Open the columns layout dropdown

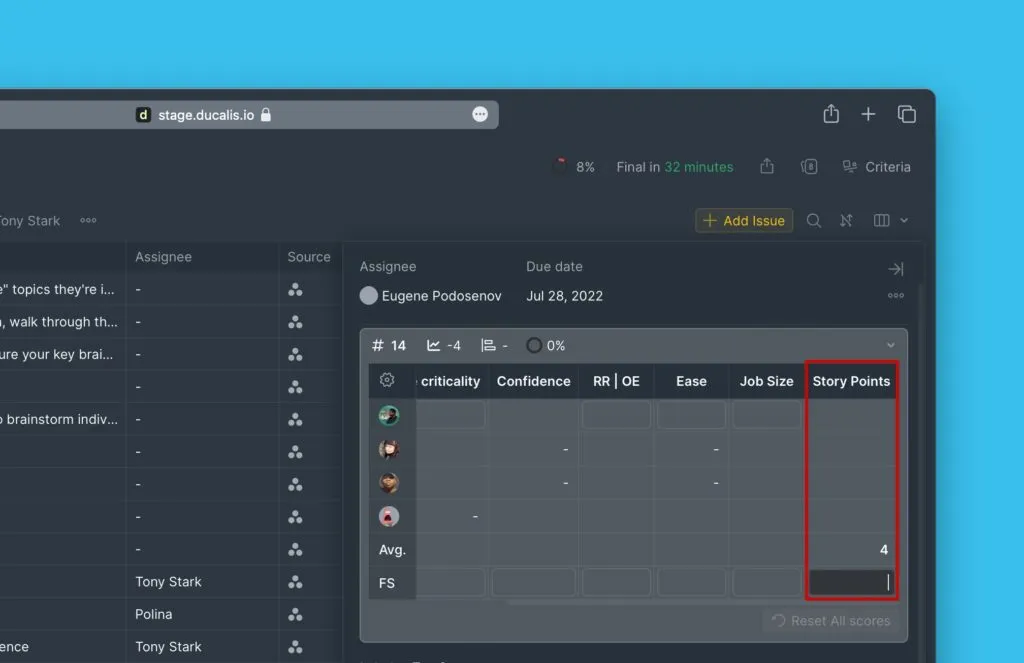(x=890, y=221)
